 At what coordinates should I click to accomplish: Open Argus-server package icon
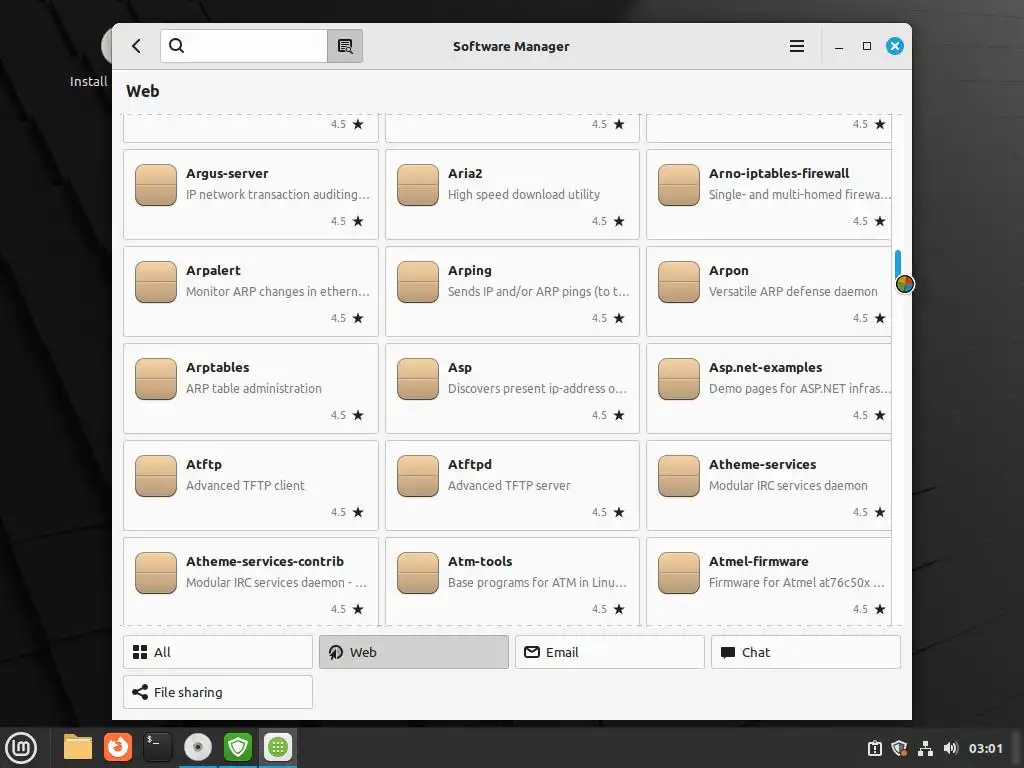pos(155,185)
